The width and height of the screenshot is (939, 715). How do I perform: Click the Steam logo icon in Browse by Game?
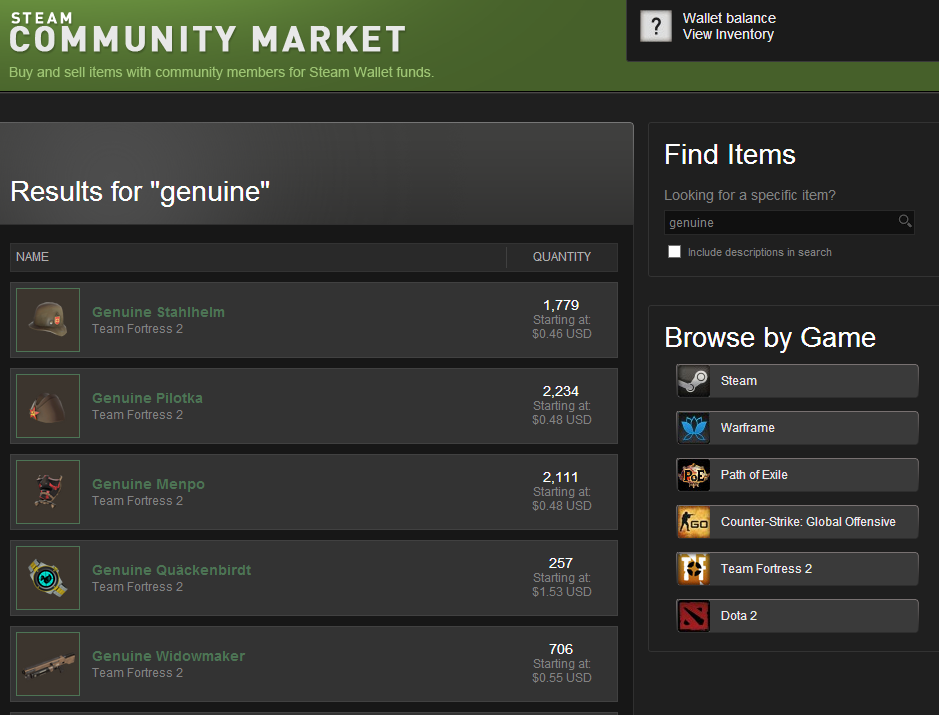[693, 381]
